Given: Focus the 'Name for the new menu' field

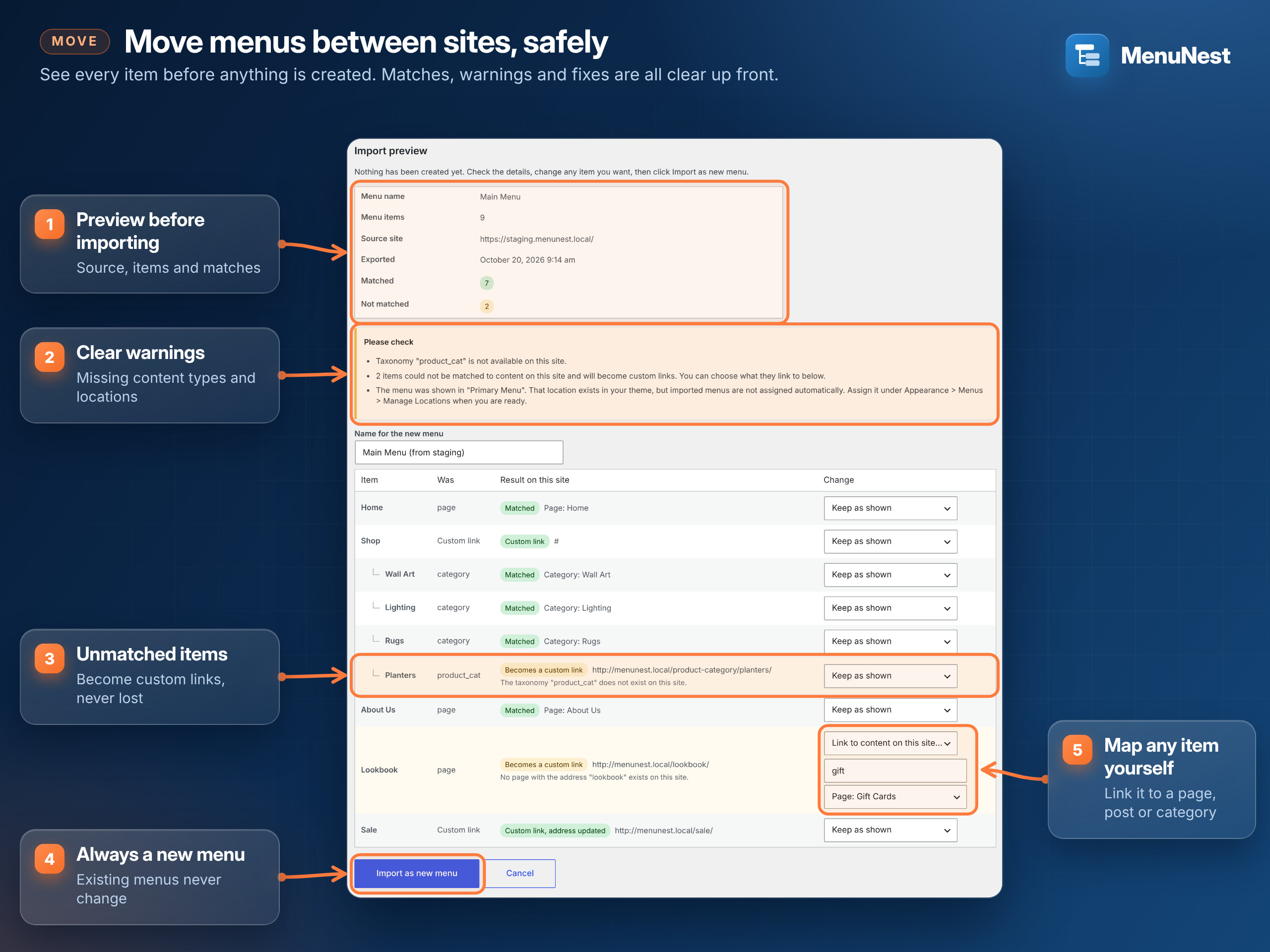Looking at the screenshot, I should 459,452.
